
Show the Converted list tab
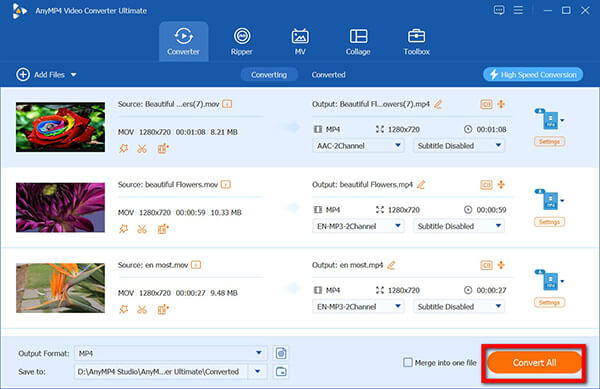tap(328, 75)
